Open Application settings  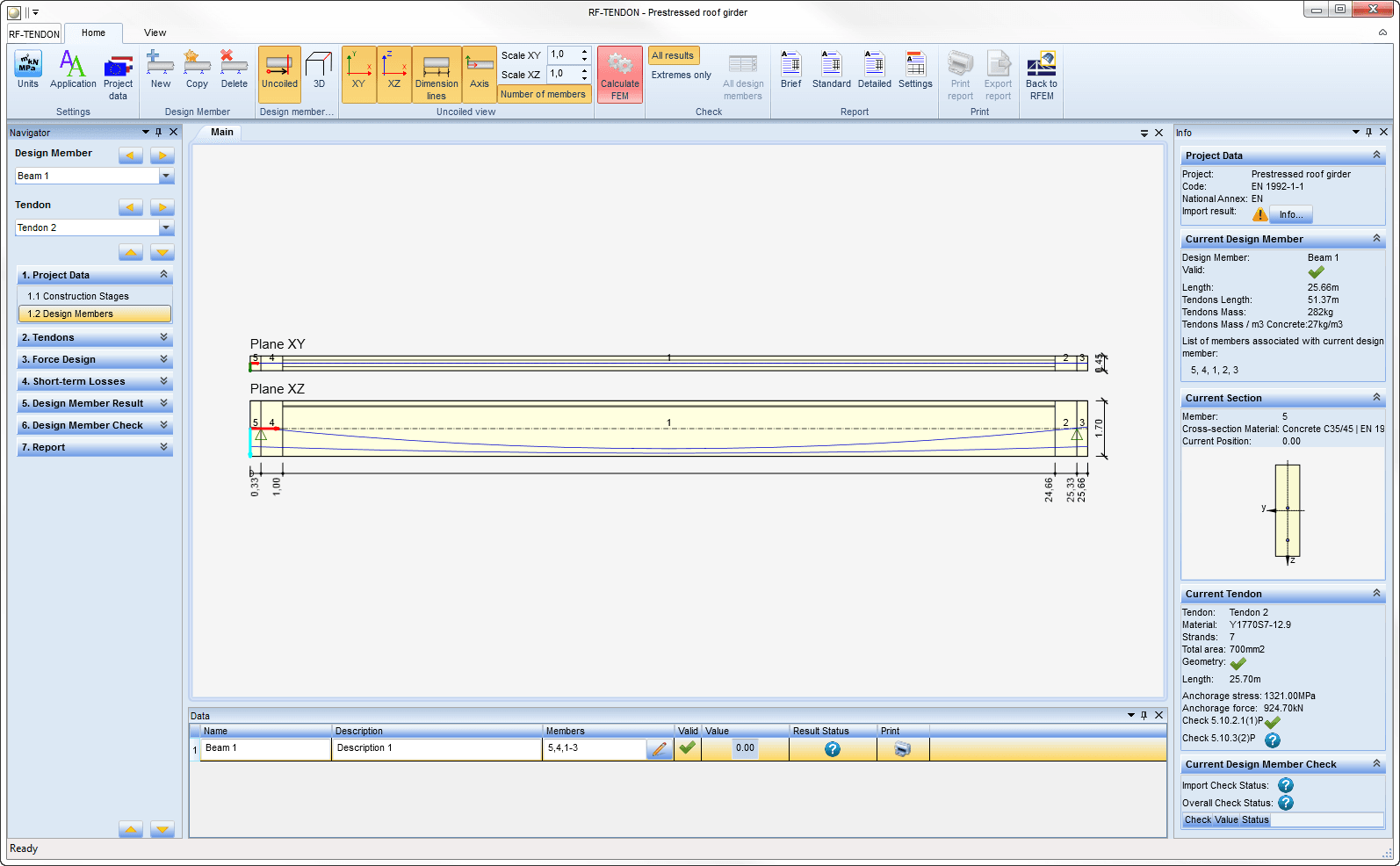point(73,69)
